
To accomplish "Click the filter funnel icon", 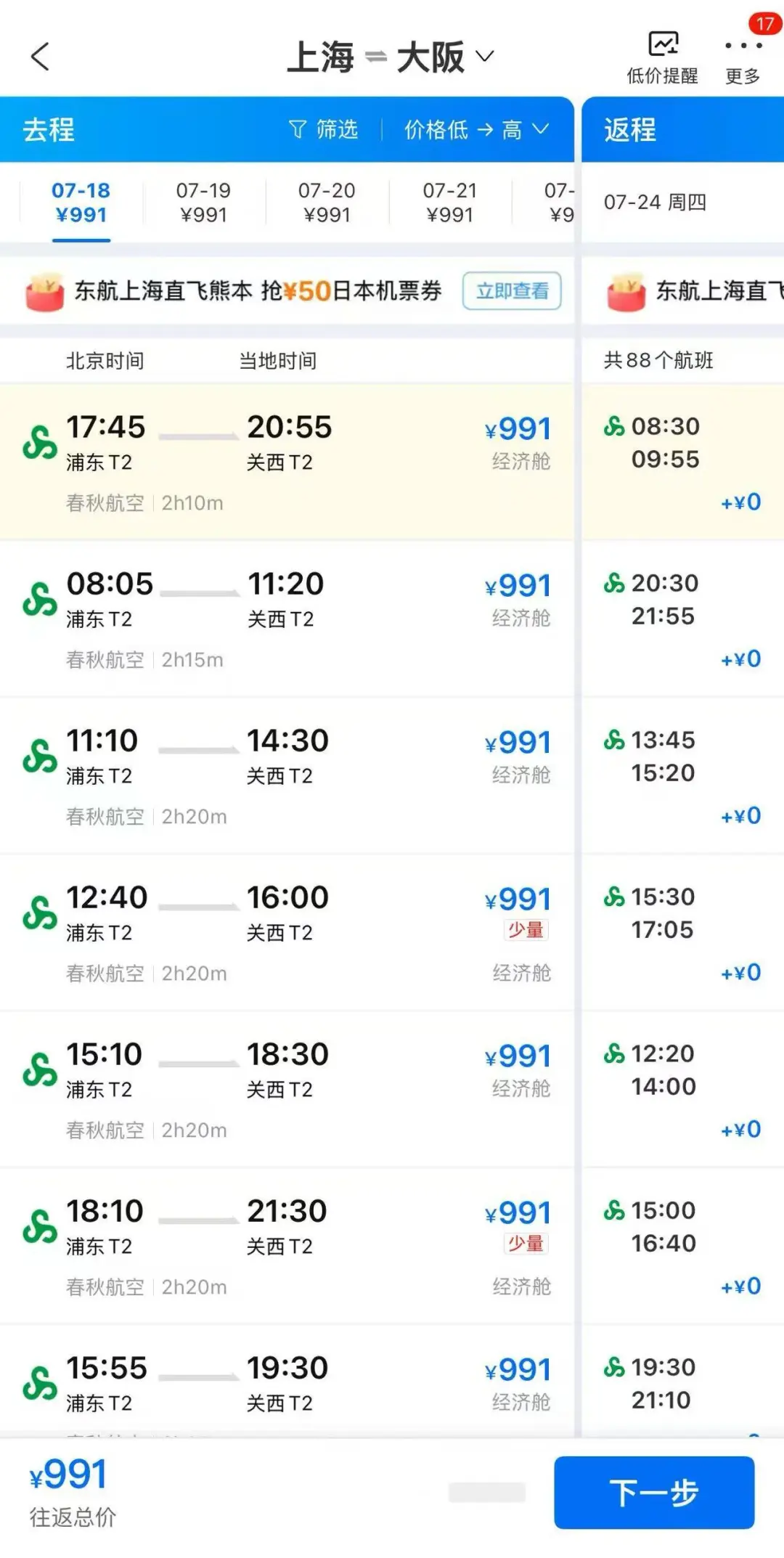I will tap(298, 130).
